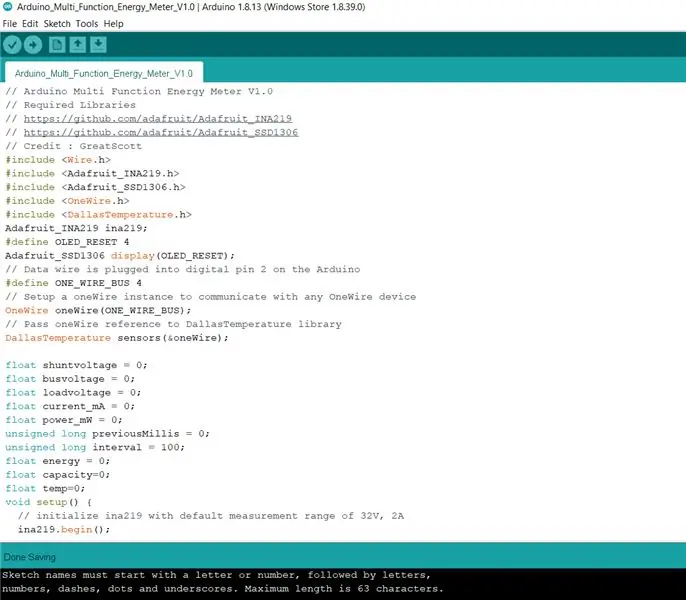686x600 pixels.
Task: Open the File menu
Action: pos(10,24)
